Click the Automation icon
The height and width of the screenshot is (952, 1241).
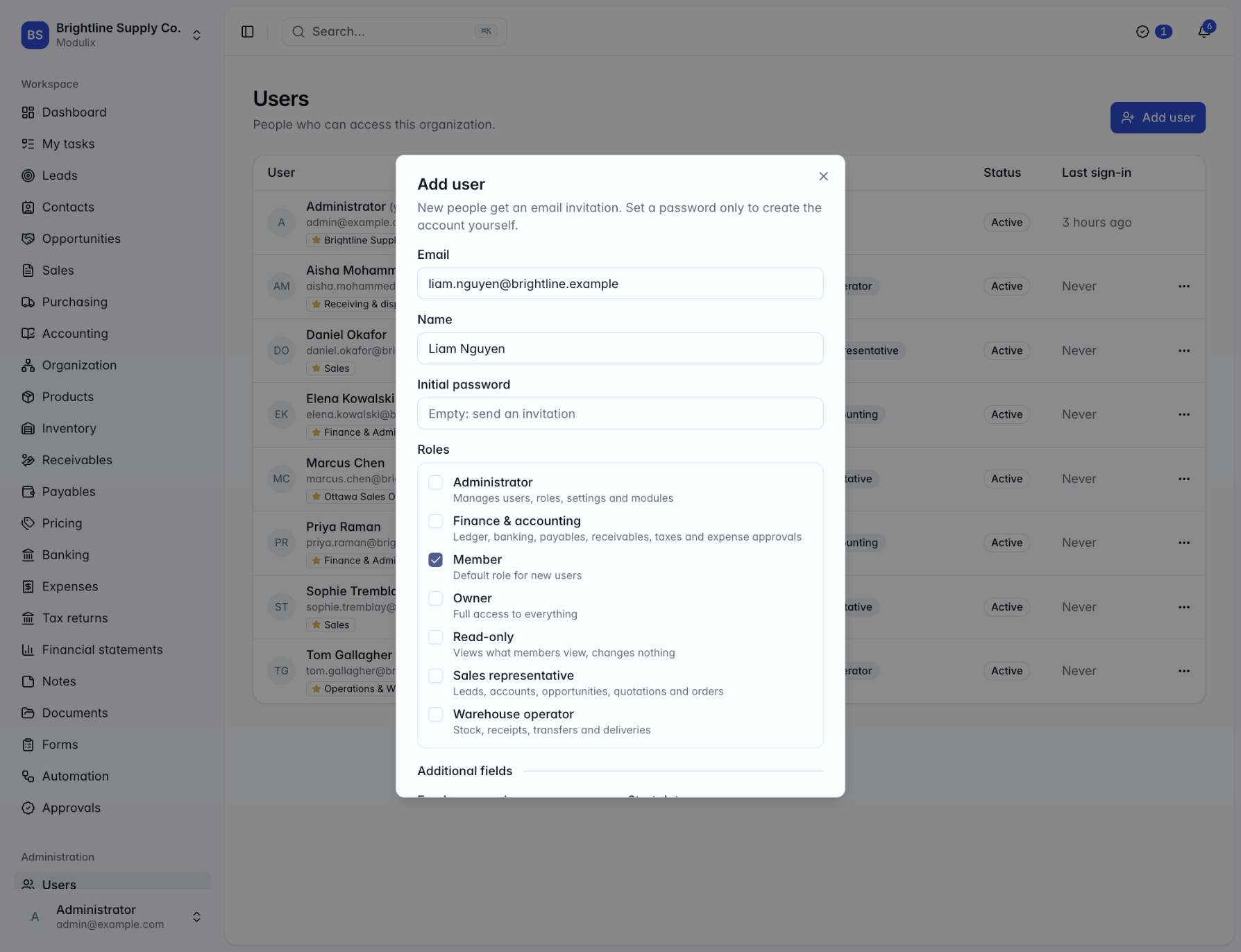(x=28, y=776)
